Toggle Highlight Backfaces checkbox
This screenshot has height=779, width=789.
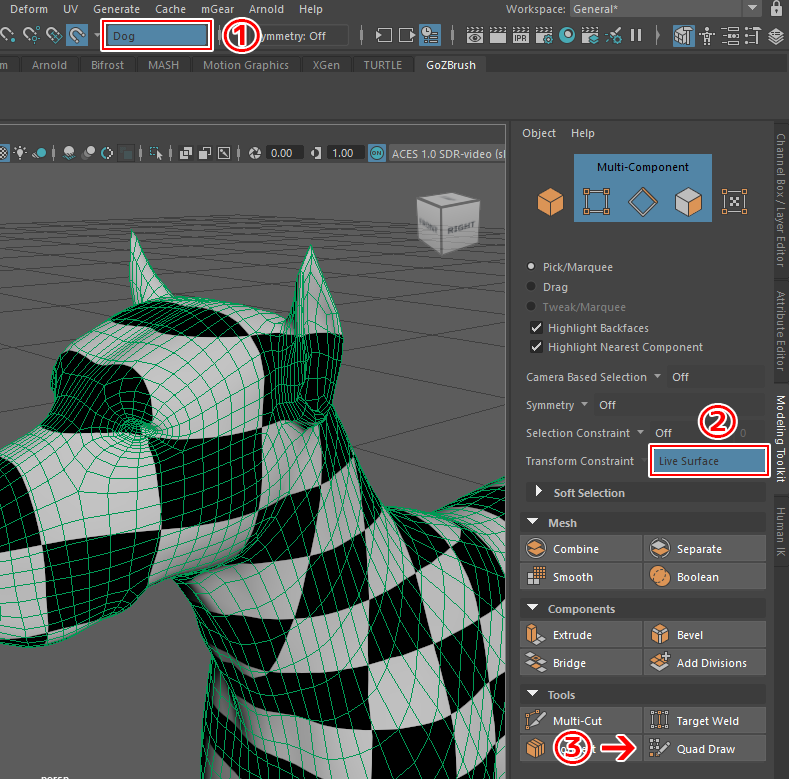(537, 328)
